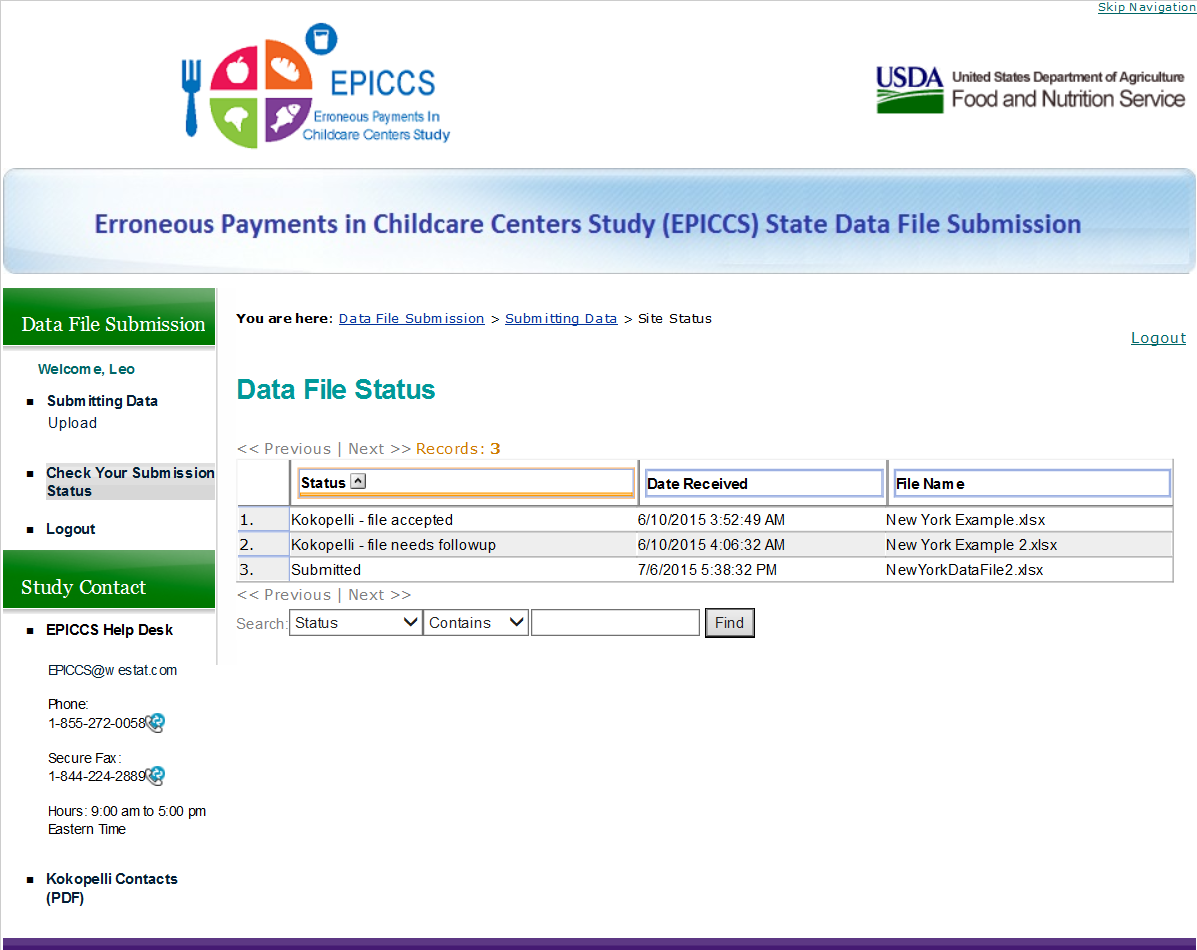This screenshot has width=1197, height=950.
Task: Click date '7/6/2015 5:38:32 PM'
Action: 707,570
